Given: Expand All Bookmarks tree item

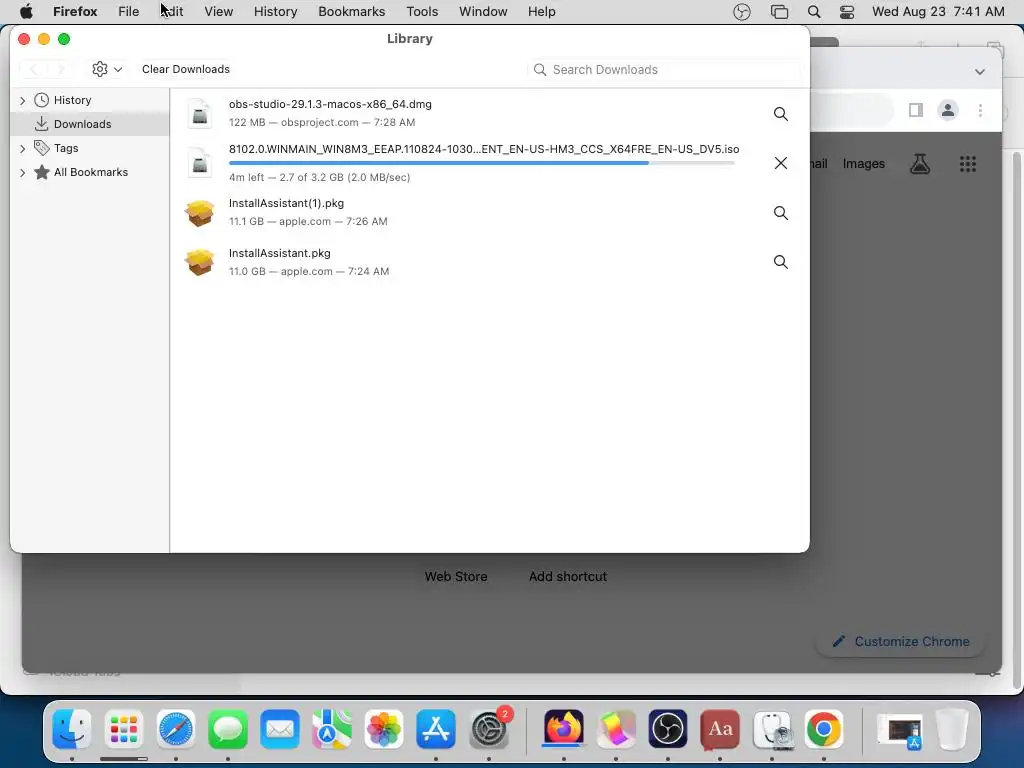Looking at the screenshot, I should 23,172.
